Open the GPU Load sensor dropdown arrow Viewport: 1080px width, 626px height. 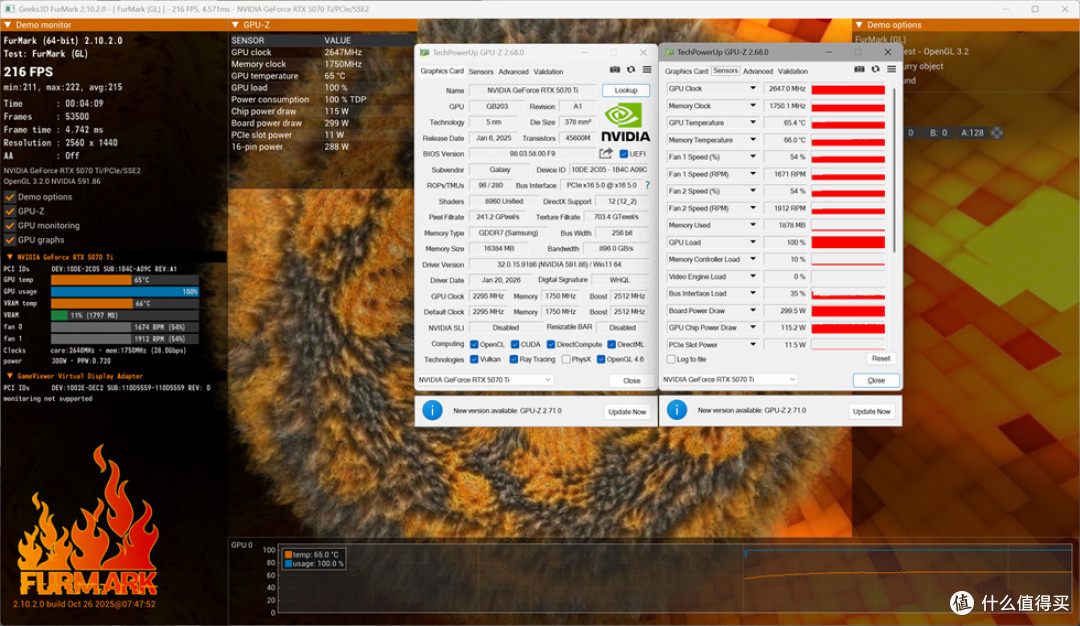click(x=752, y=242)
